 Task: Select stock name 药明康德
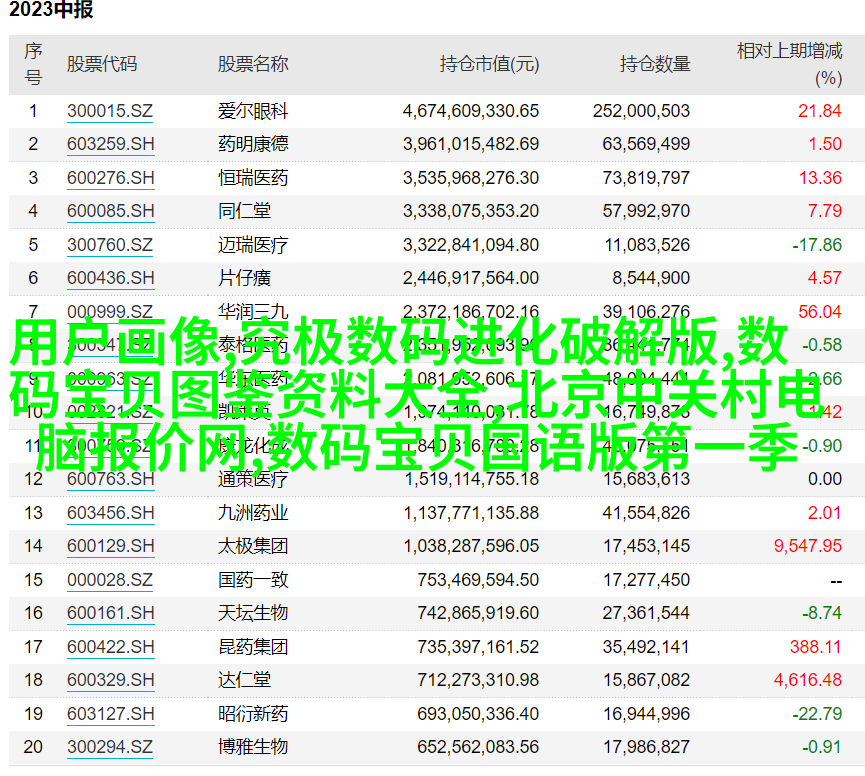click(x=253, y=144)
